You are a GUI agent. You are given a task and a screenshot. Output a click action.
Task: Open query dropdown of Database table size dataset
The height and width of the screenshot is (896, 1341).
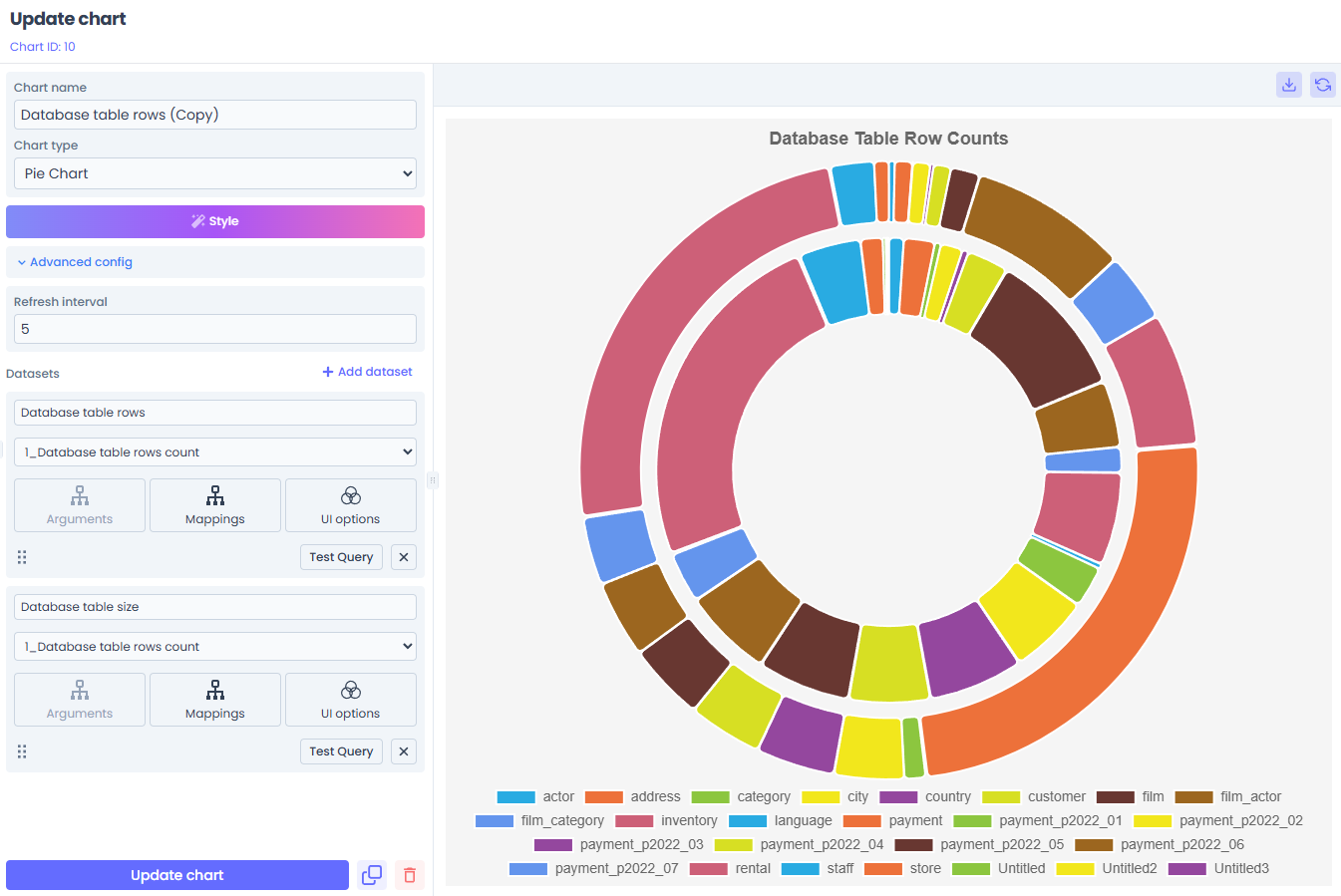point(215,646)
